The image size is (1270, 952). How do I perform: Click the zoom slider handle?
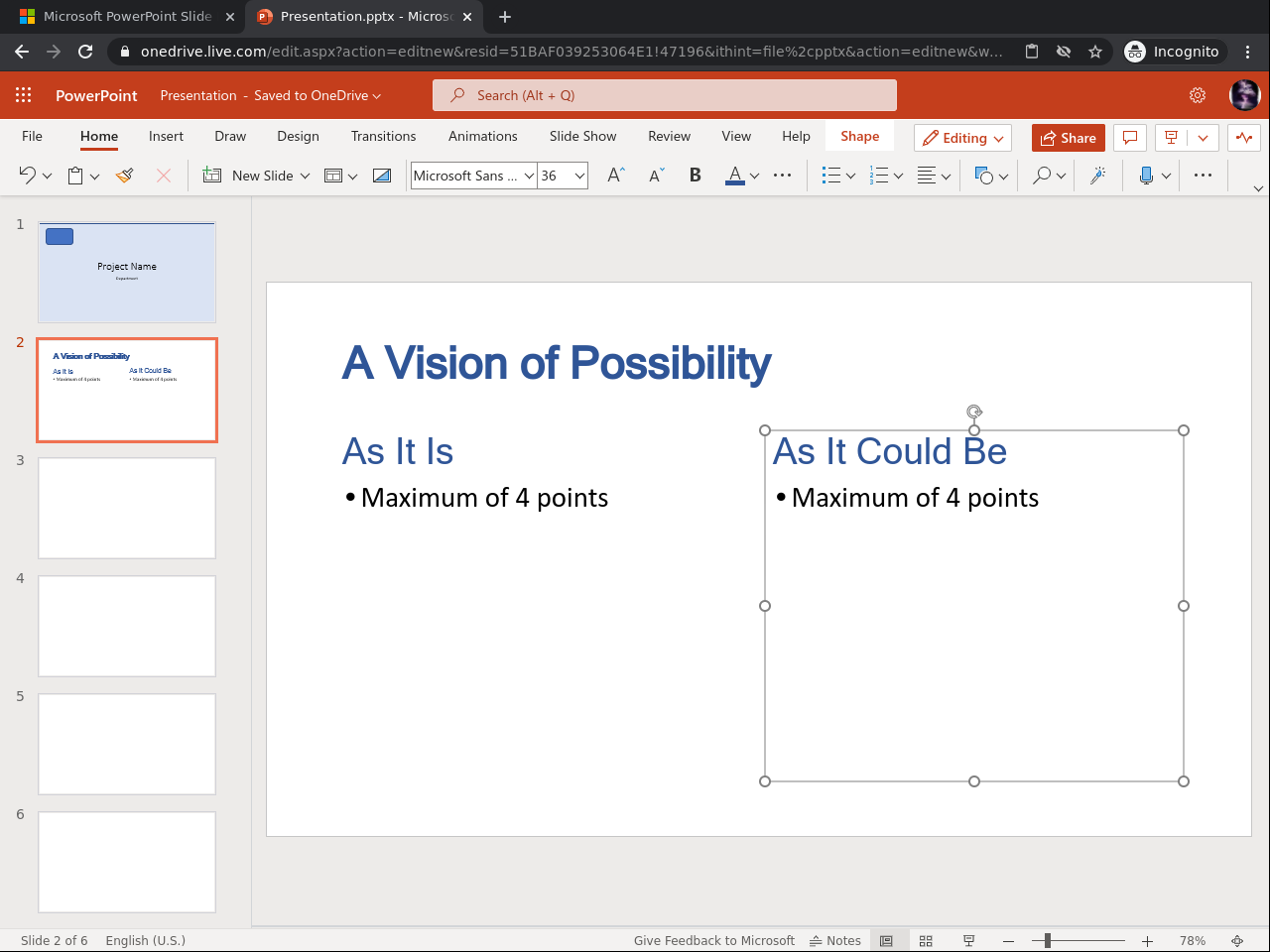click(1047, 940)
